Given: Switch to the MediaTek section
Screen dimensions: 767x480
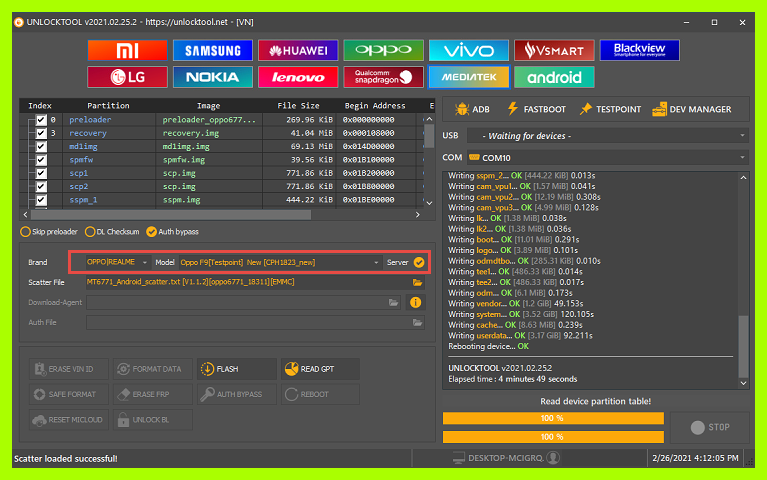Looking at the screenshot, I should 469,77.
